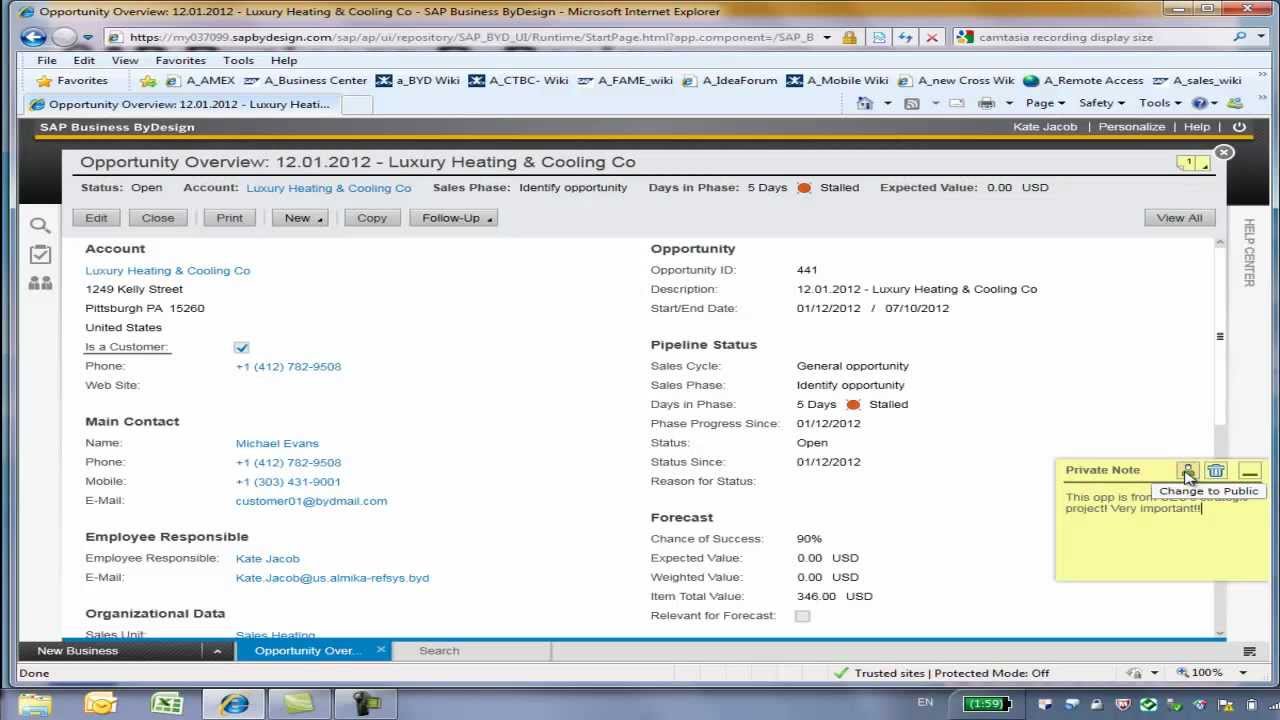Click the Favorites star icon

[x=44, y=81]
